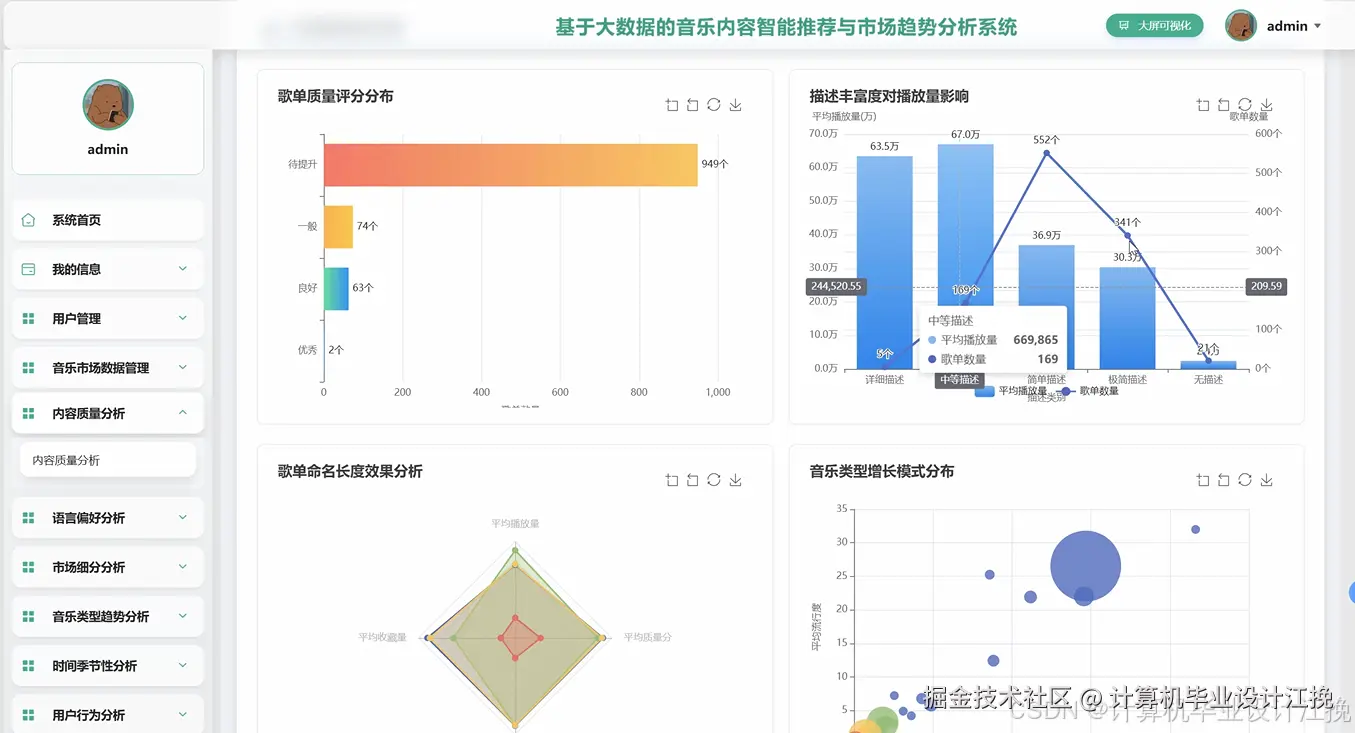Click the 待提升 bar showing 949个
The width and height of the screenshot is (1355, 733).
[510, 165]
